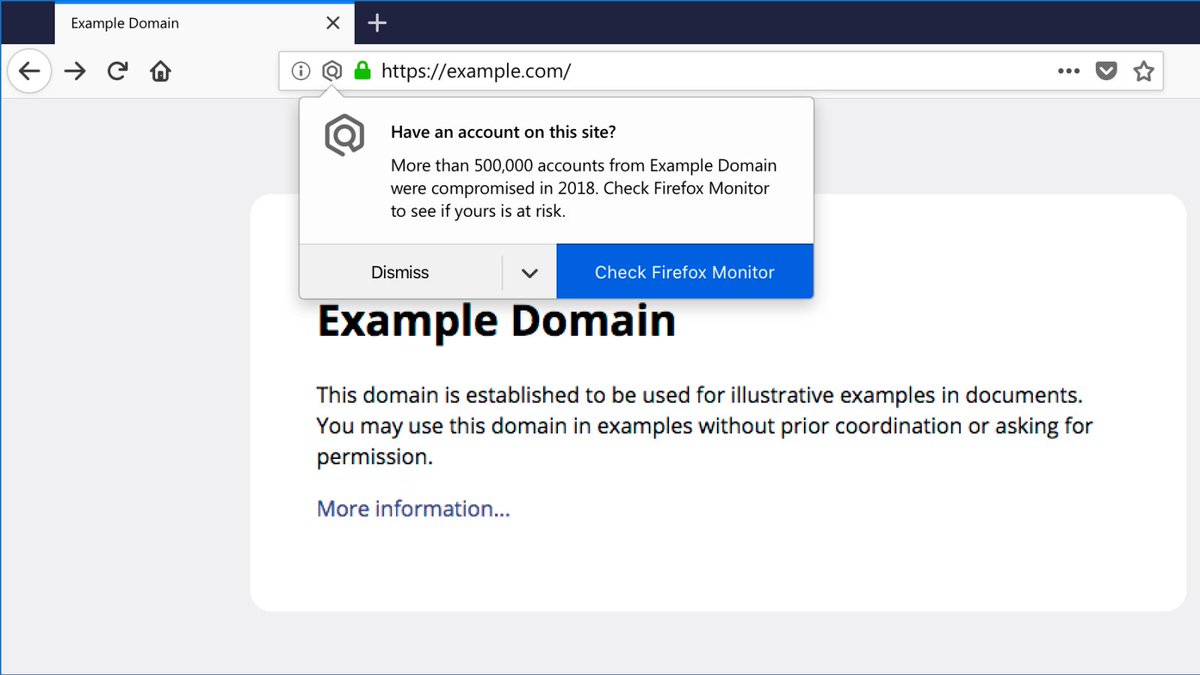Select the Example Domain tab
This screenshot has height=675, width=1200.
tap(203, 22)
